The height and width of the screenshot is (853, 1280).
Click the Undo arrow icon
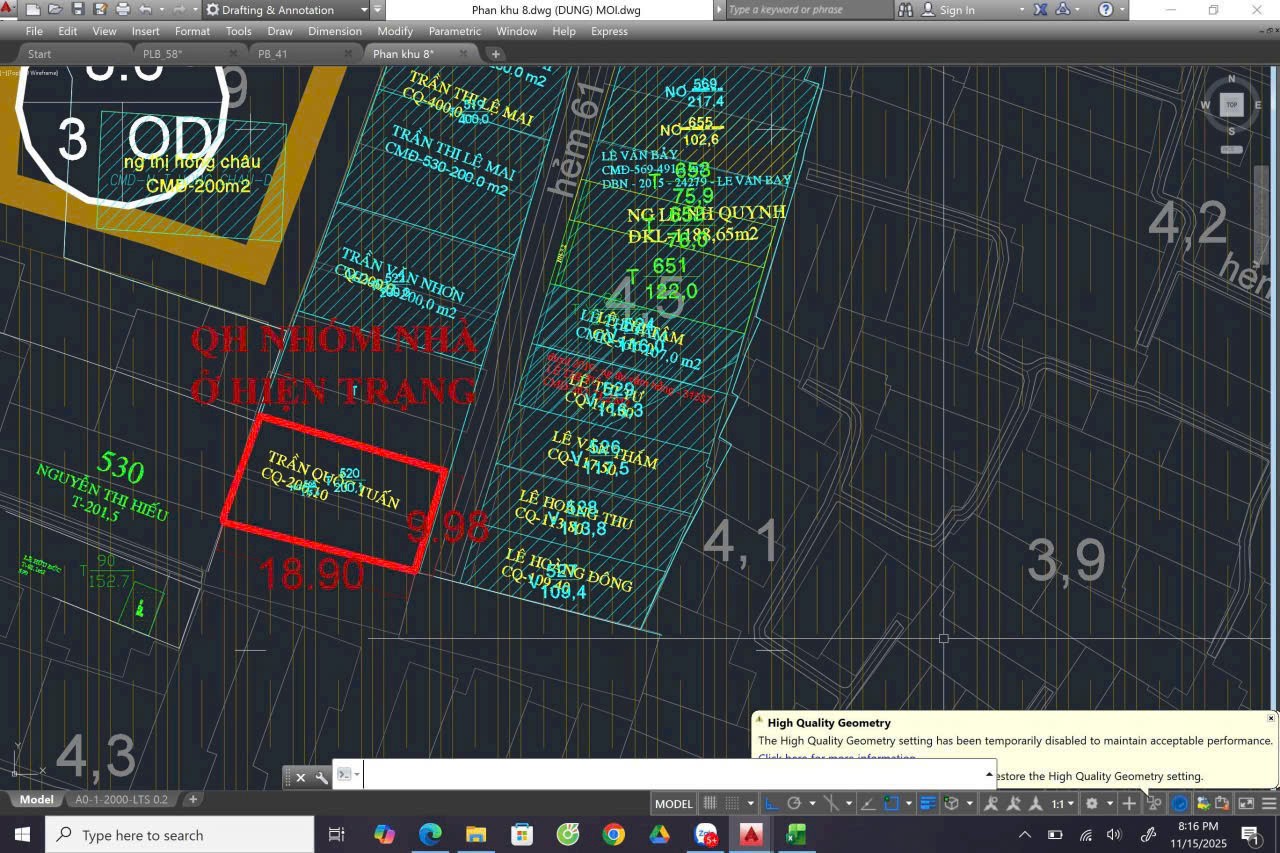146,10
